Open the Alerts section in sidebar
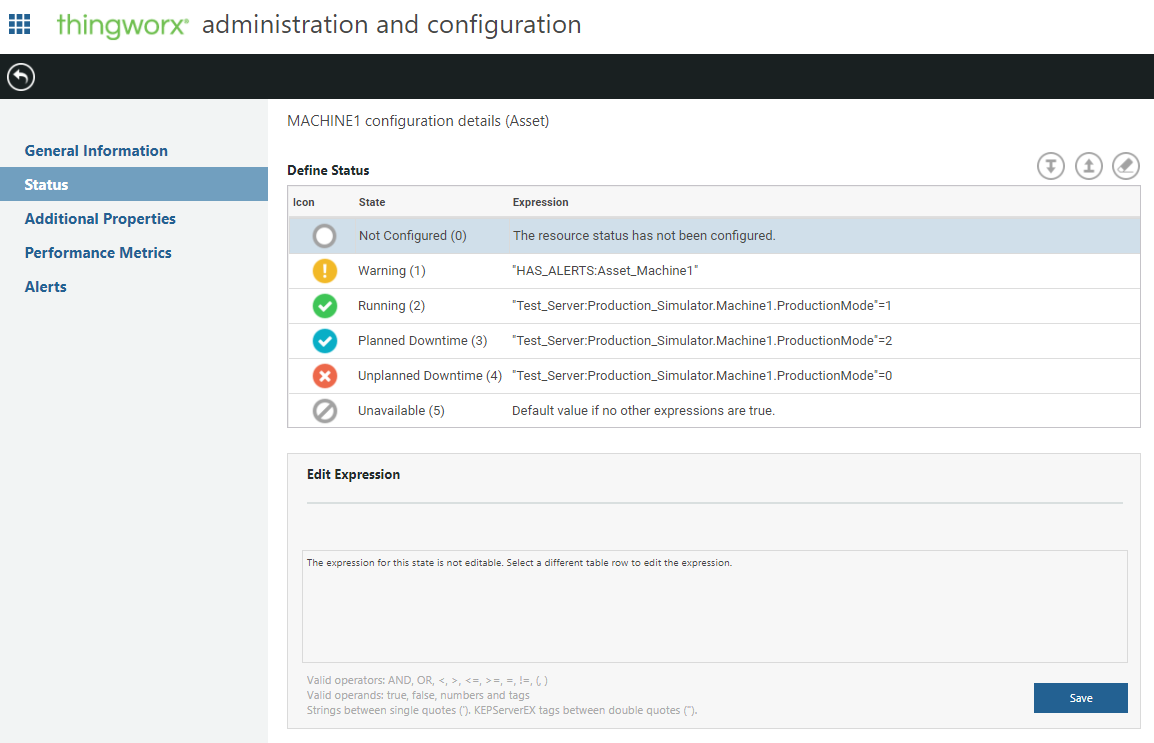The image size is (1154, 743). [46, 287]
